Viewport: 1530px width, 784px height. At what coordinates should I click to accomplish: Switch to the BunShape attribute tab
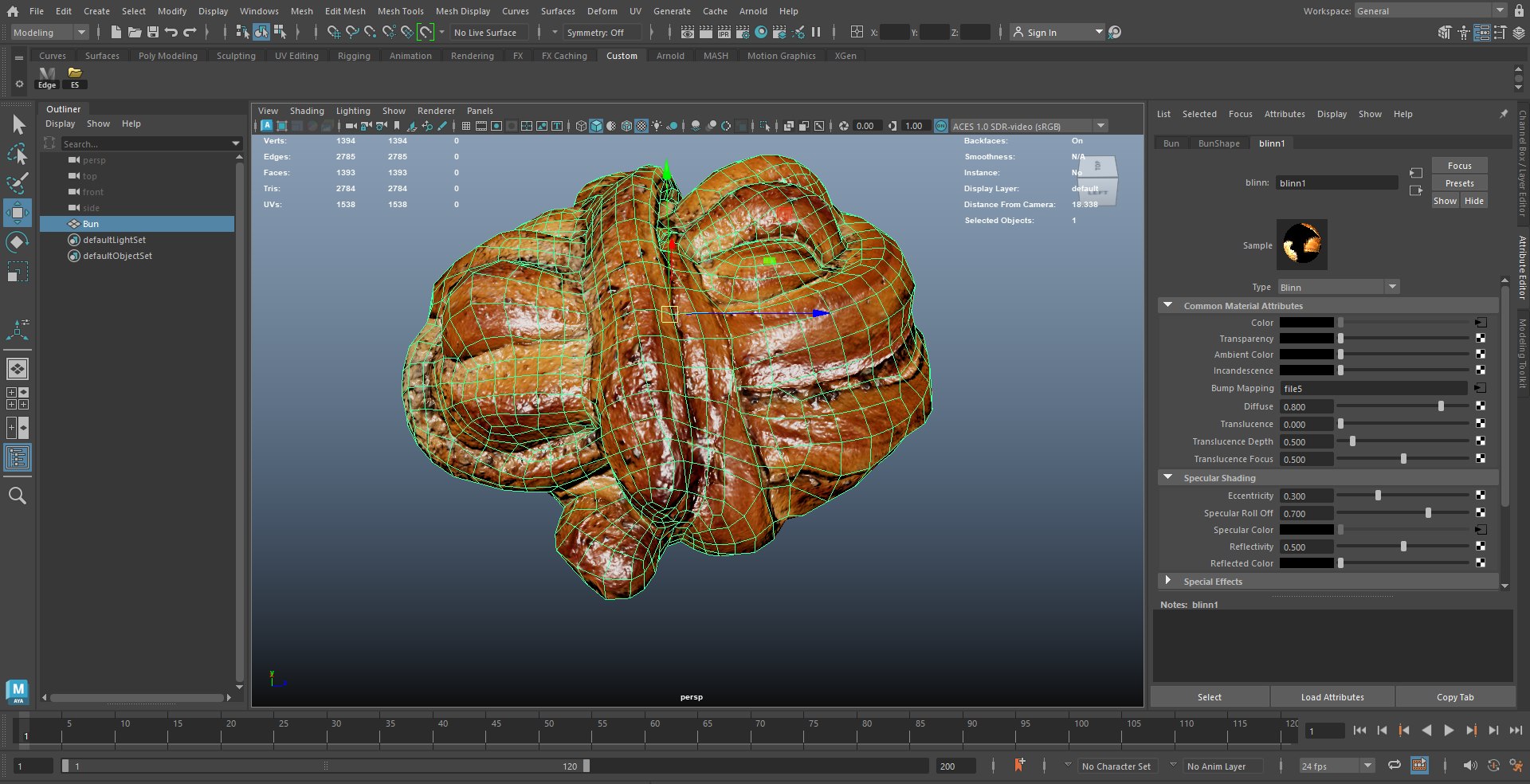[x=1218, y=143]
